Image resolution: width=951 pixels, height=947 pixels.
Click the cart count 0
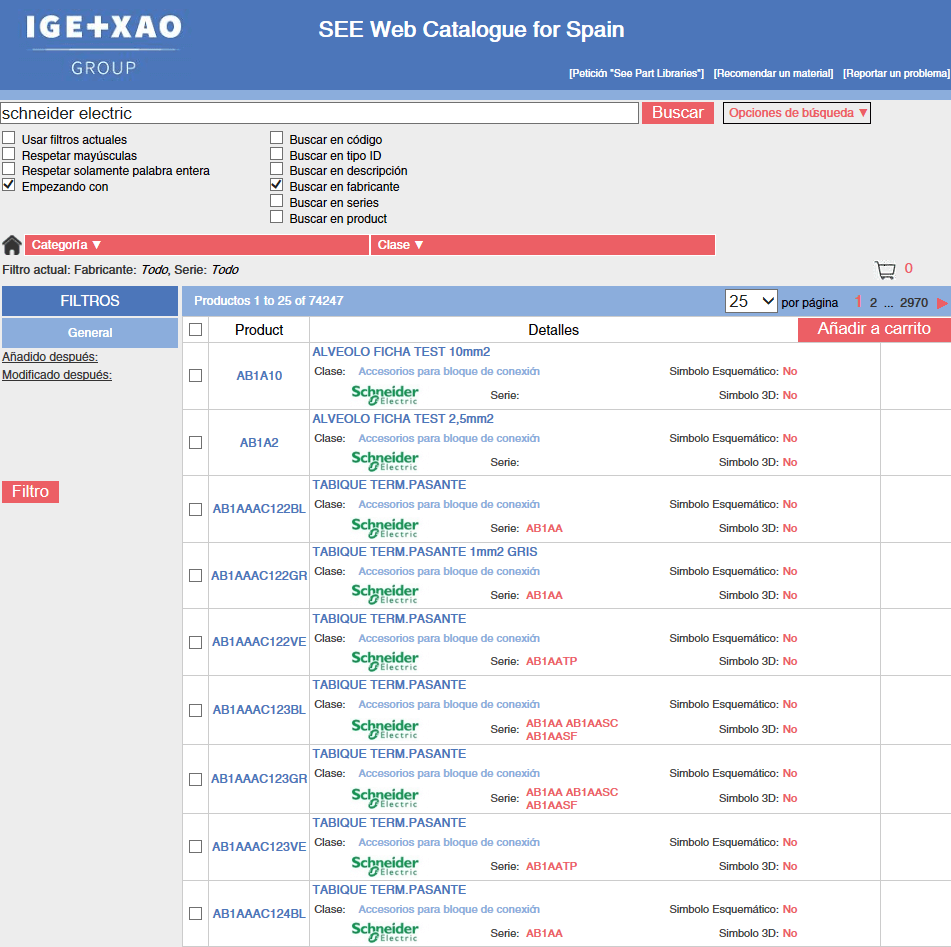click(909, 269)
